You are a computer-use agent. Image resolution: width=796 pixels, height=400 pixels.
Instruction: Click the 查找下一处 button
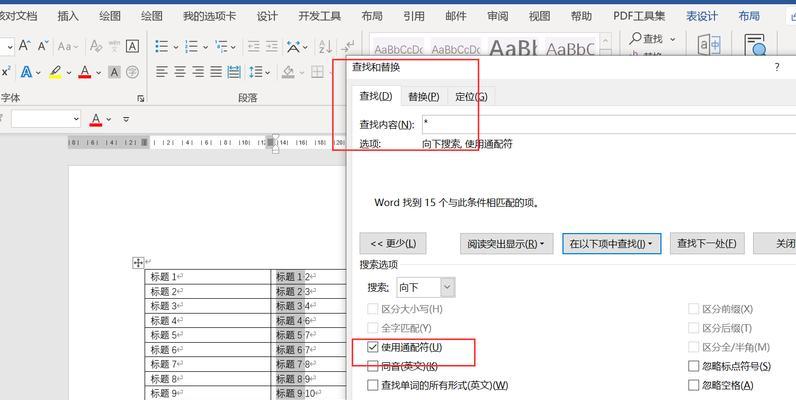(x=707, y=244)
